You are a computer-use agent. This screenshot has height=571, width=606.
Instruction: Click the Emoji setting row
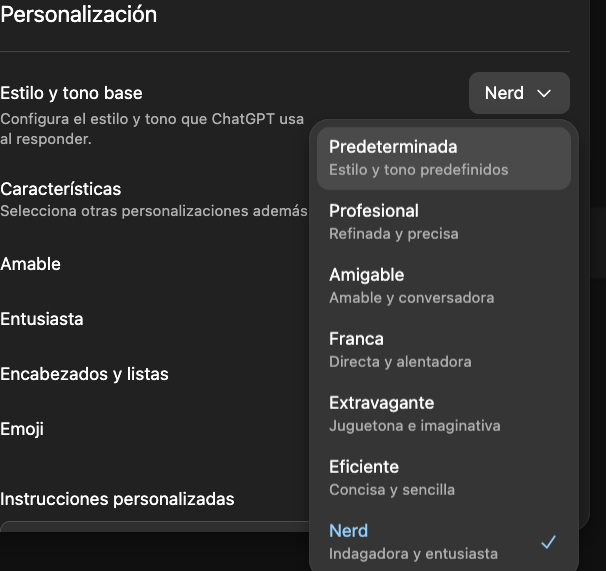click(x=22, y=429)
